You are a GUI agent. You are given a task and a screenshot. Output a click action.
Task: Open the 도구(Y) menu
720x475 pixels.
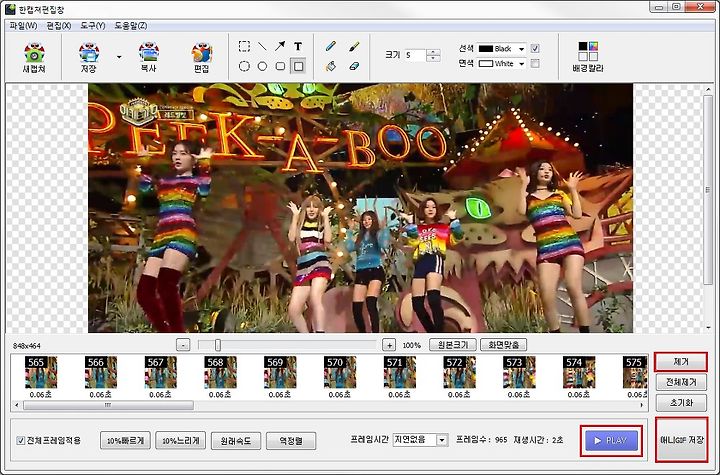(x=93, y=26)
